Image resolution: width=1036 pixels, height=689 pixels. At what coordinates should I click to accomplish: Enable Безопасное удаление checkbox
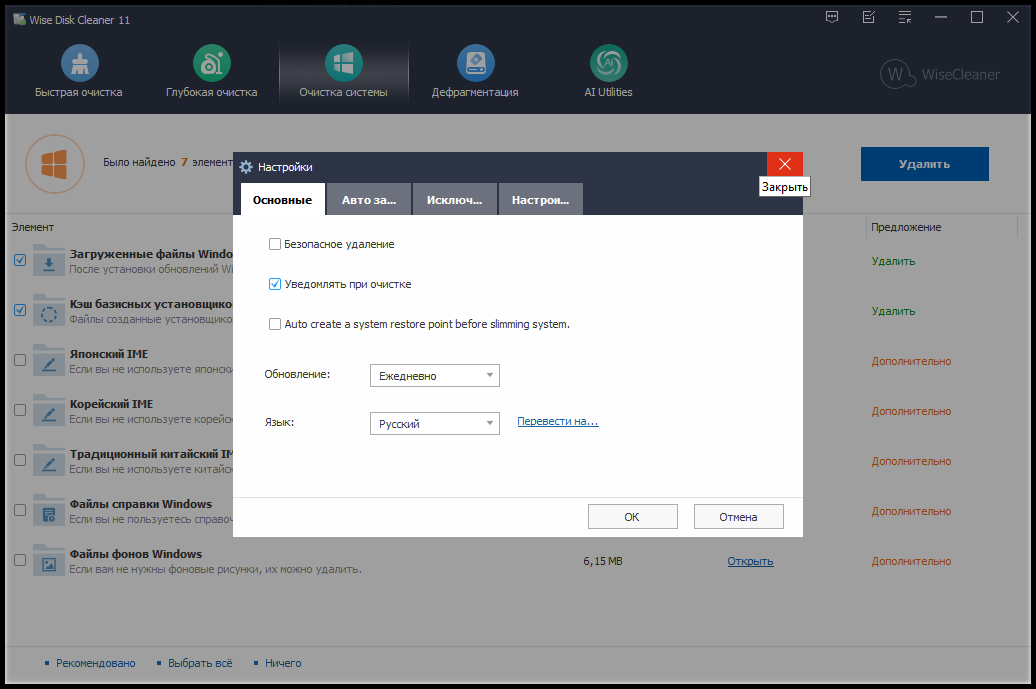[275, 244]
